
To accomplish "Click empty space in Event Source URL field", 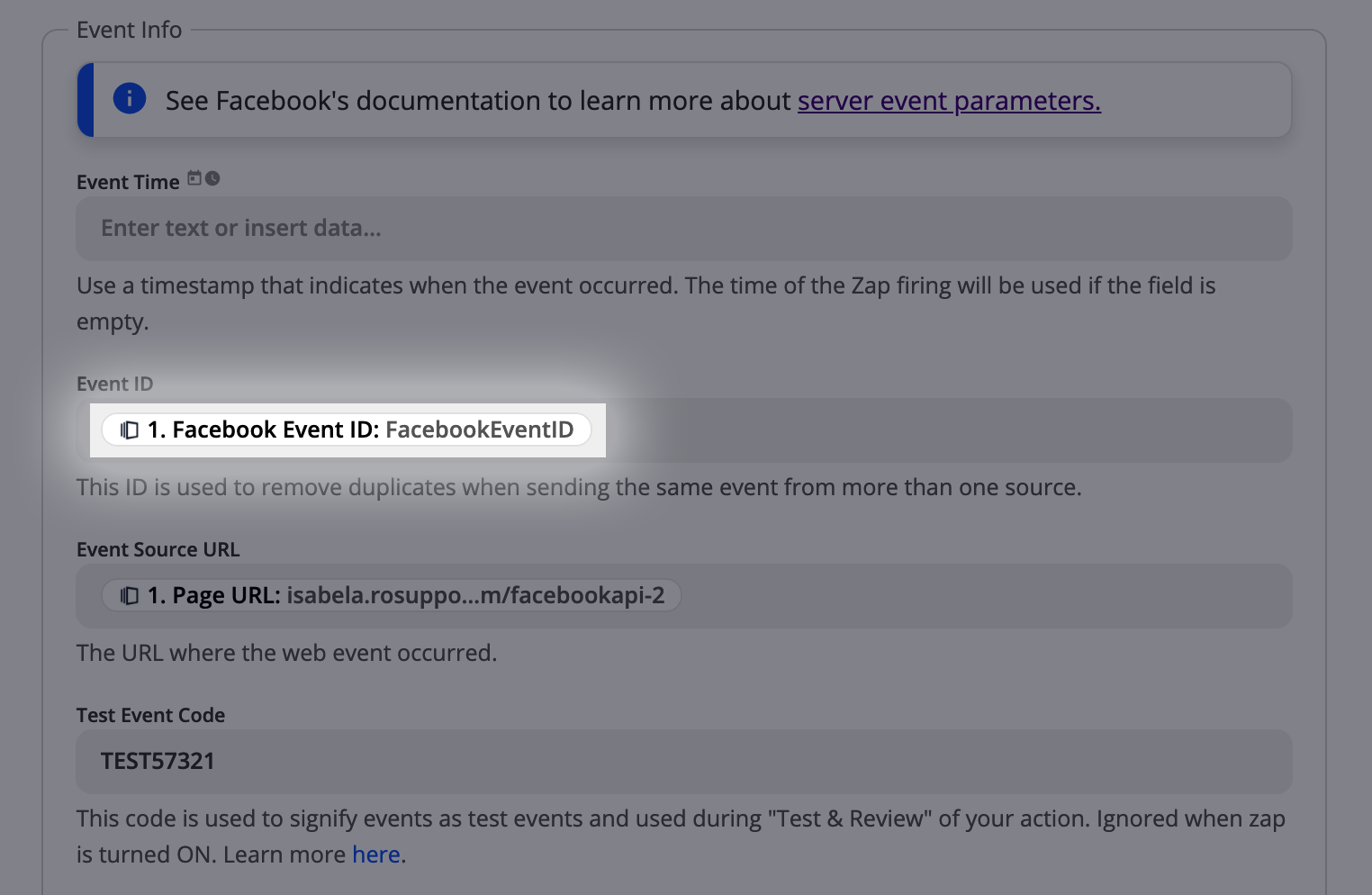I will click(x=986, y=596).
